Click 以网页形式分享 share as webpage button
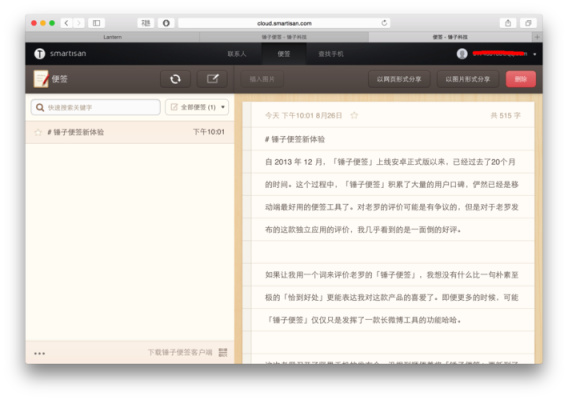Screen dimensions: 568x400 click(x=399, y=79)
